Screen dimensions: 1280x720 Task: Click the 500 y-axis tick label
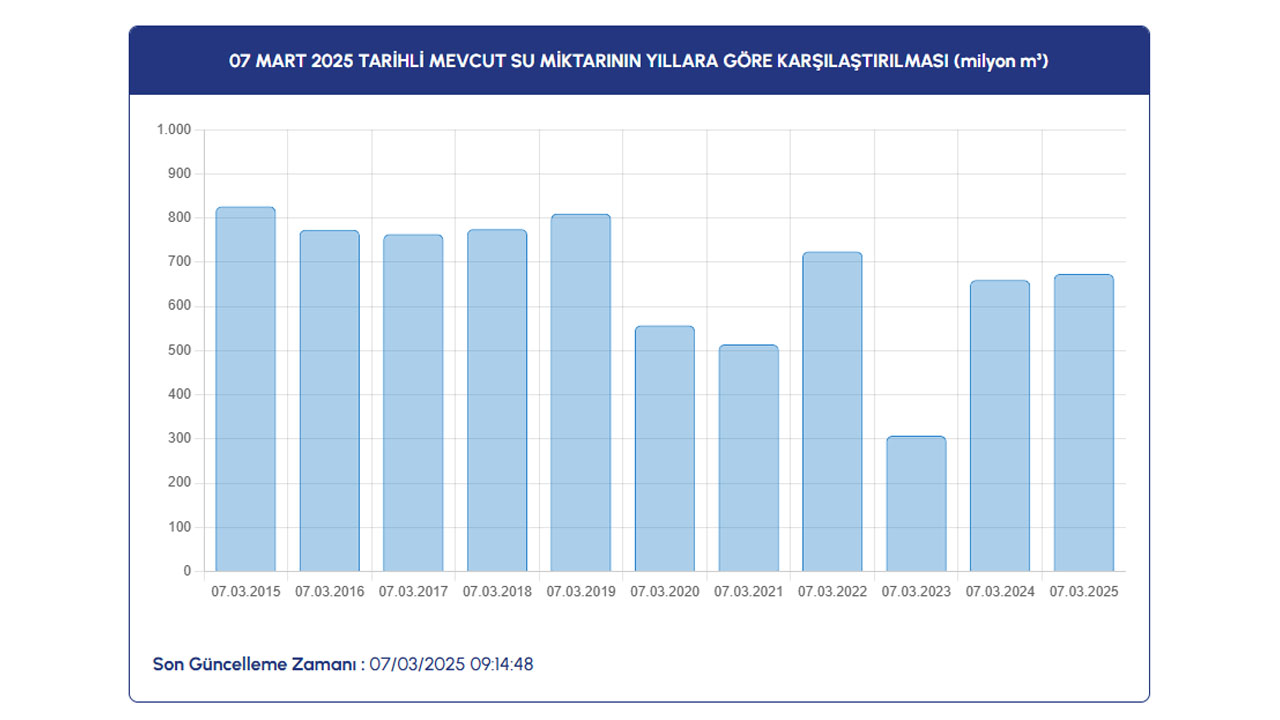[x=179, y=351]
